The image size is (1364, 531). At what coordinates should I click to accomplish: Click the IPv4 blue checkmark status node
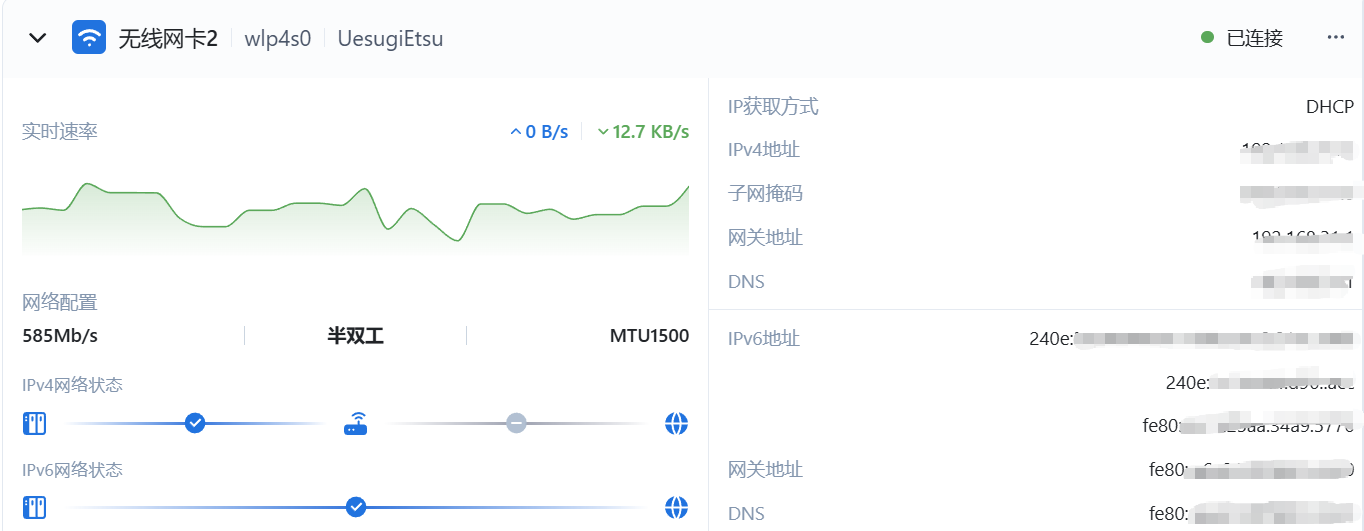tap(195, 423)
